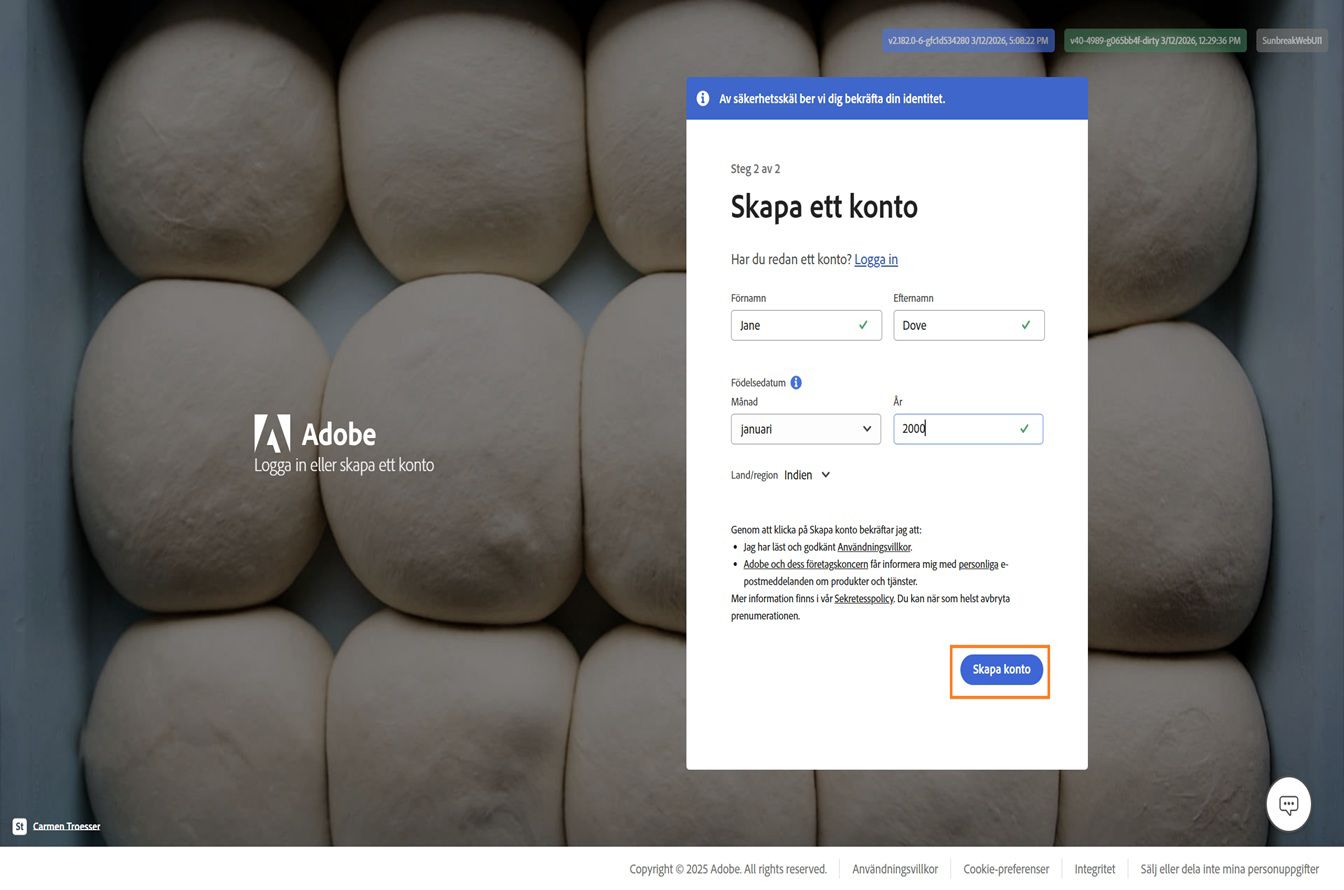Open the Månad dropdown showing januari
Image resolution: width=1344 pixels, height=890 pixels.
(806, 428)
